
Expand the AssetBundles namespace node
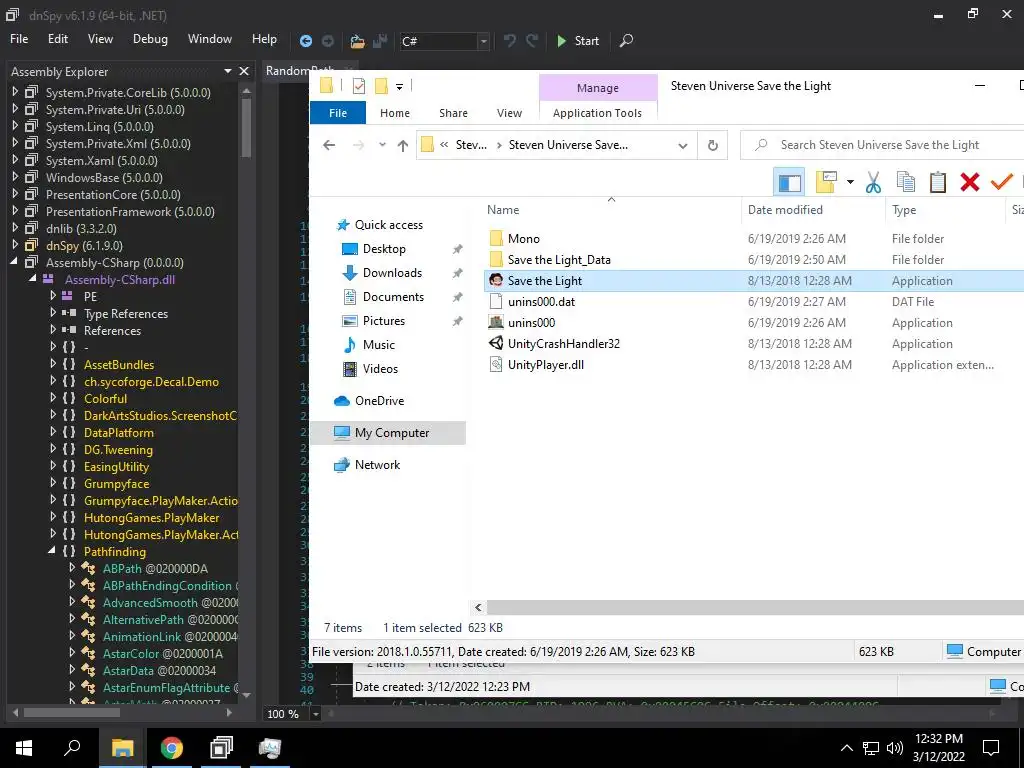[53, 364]
